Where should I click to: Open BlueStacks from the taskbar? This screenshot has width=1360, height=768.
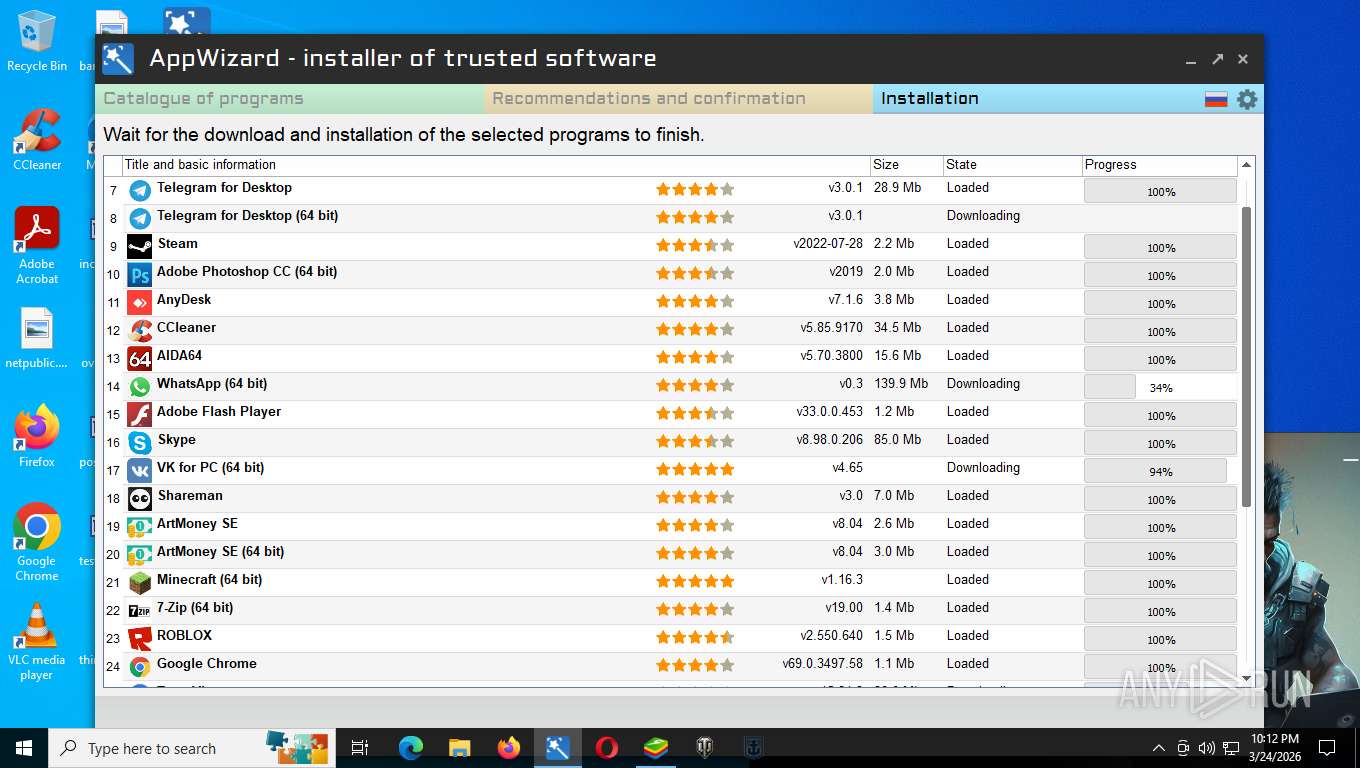click(656, 747)
